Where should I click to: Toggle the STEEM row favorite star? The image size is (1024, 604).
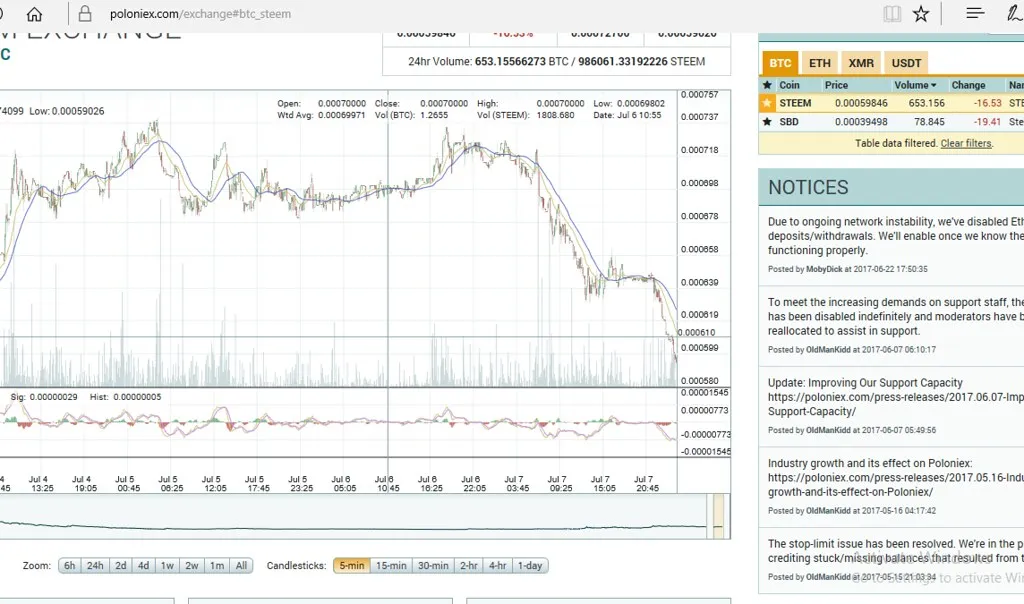[767, 103]
